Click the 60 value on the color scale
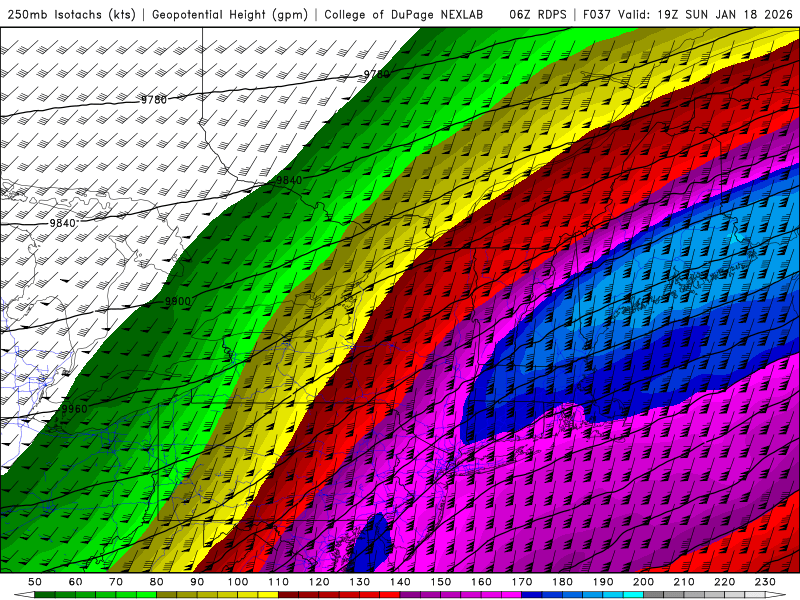Screen dimensions: 800x600 tap(75, 582)
